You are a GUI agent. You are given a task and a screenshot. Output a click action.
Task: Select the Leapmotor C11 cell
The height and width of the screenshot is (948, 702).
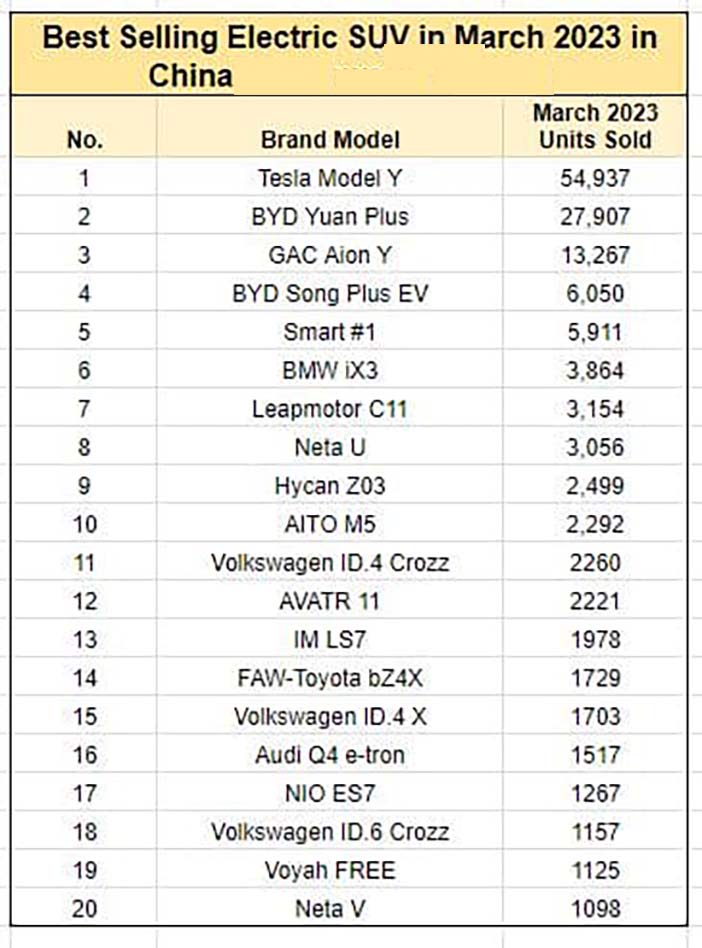(330, 409)
